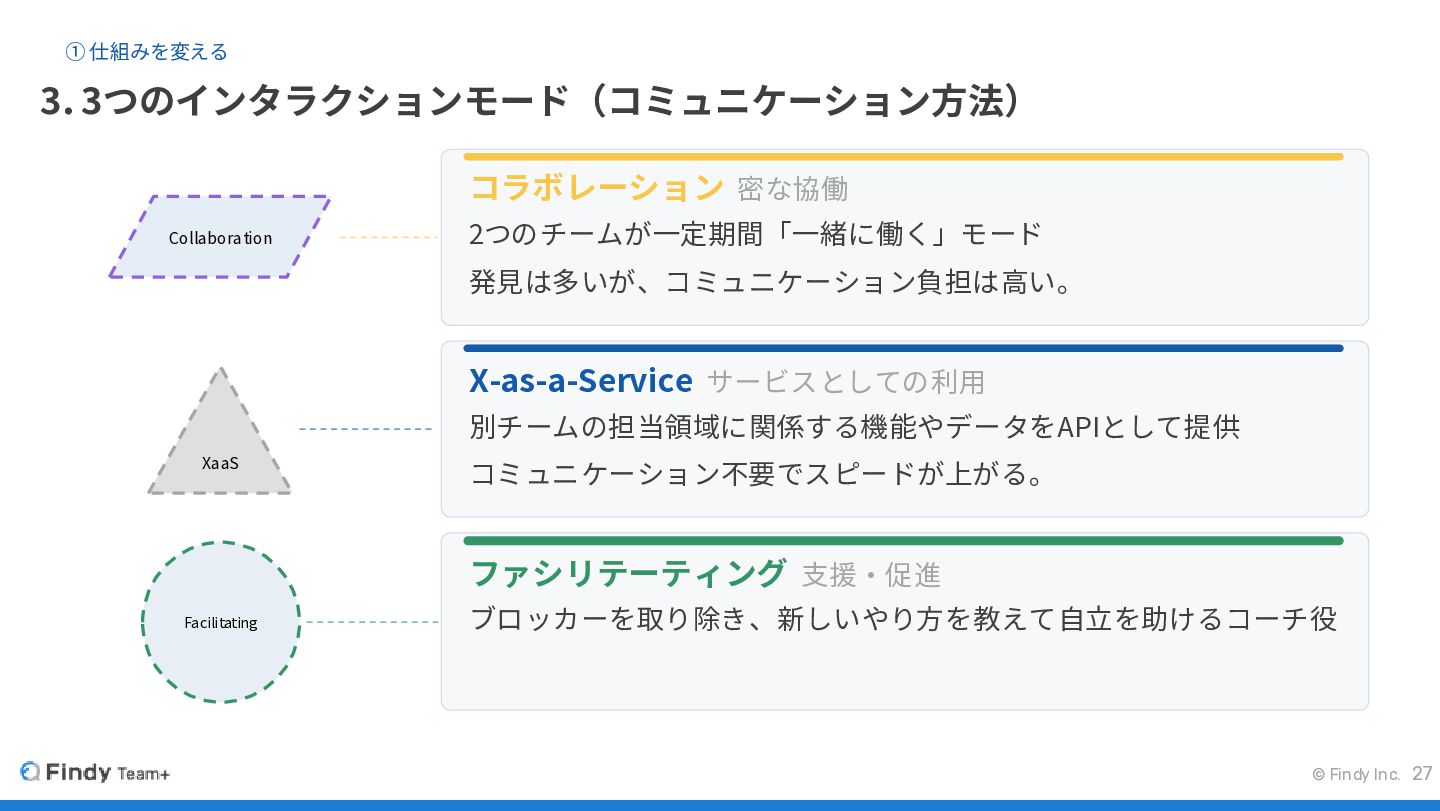Select the blue bar atop X-as-a-Service card
This screenshot has height=811, width=1440.
(902, 349)
